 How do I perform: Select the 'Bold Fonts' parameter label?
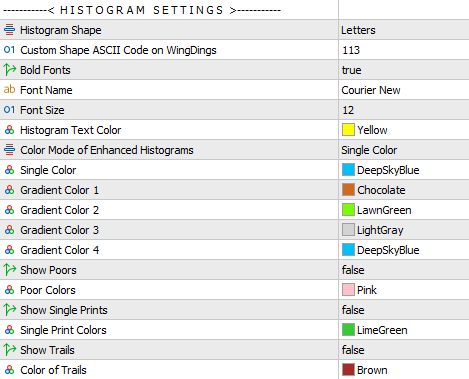[45, 70]
